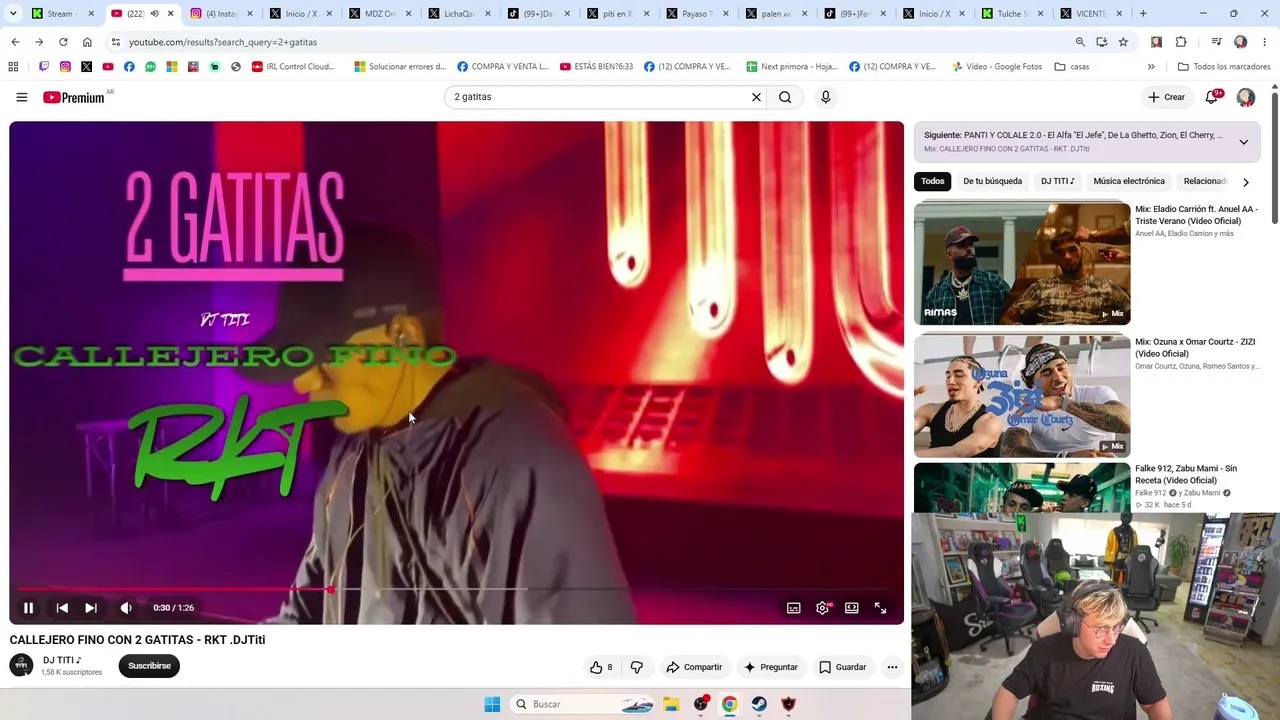The height and width of the screenshot is (720, 1280).
Task: Open Steam from the taskbar
Action: pyautogui.click(x=759, y=704)
